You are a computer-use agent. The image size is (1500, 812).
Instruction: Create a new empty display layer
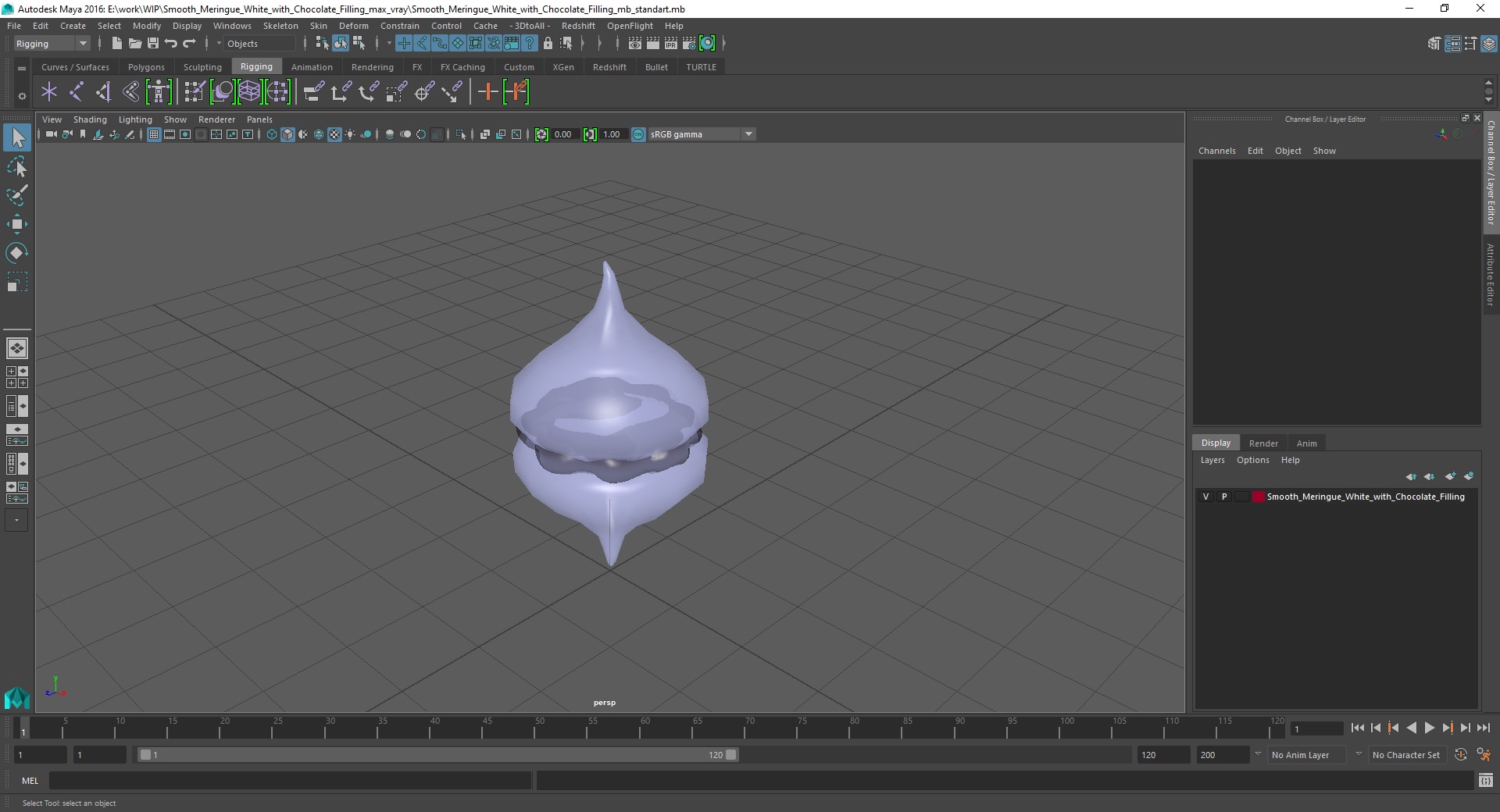tap(1451, 476)
